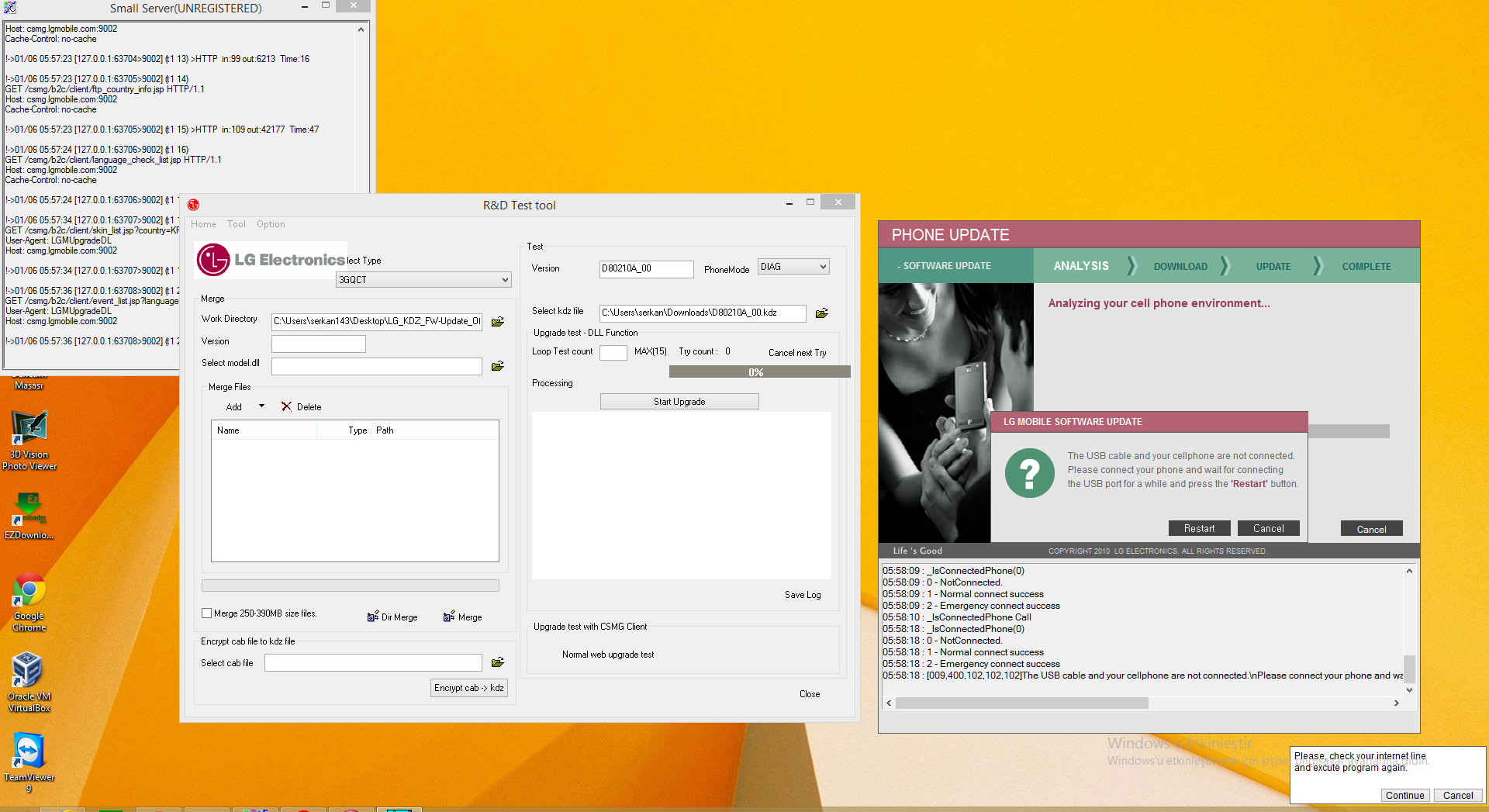Click Cancel next Try label
This screenshot has width=1489, height=812.
[x=797, y=353]
